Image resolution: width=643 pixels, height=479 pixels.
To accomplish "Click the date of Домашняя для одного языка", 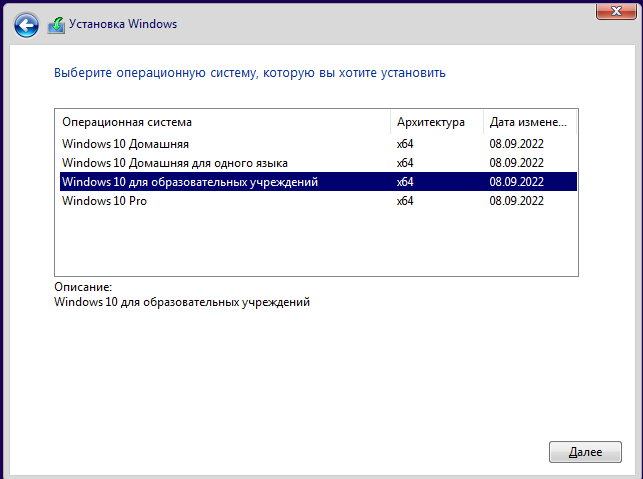I will coord(516,163).
